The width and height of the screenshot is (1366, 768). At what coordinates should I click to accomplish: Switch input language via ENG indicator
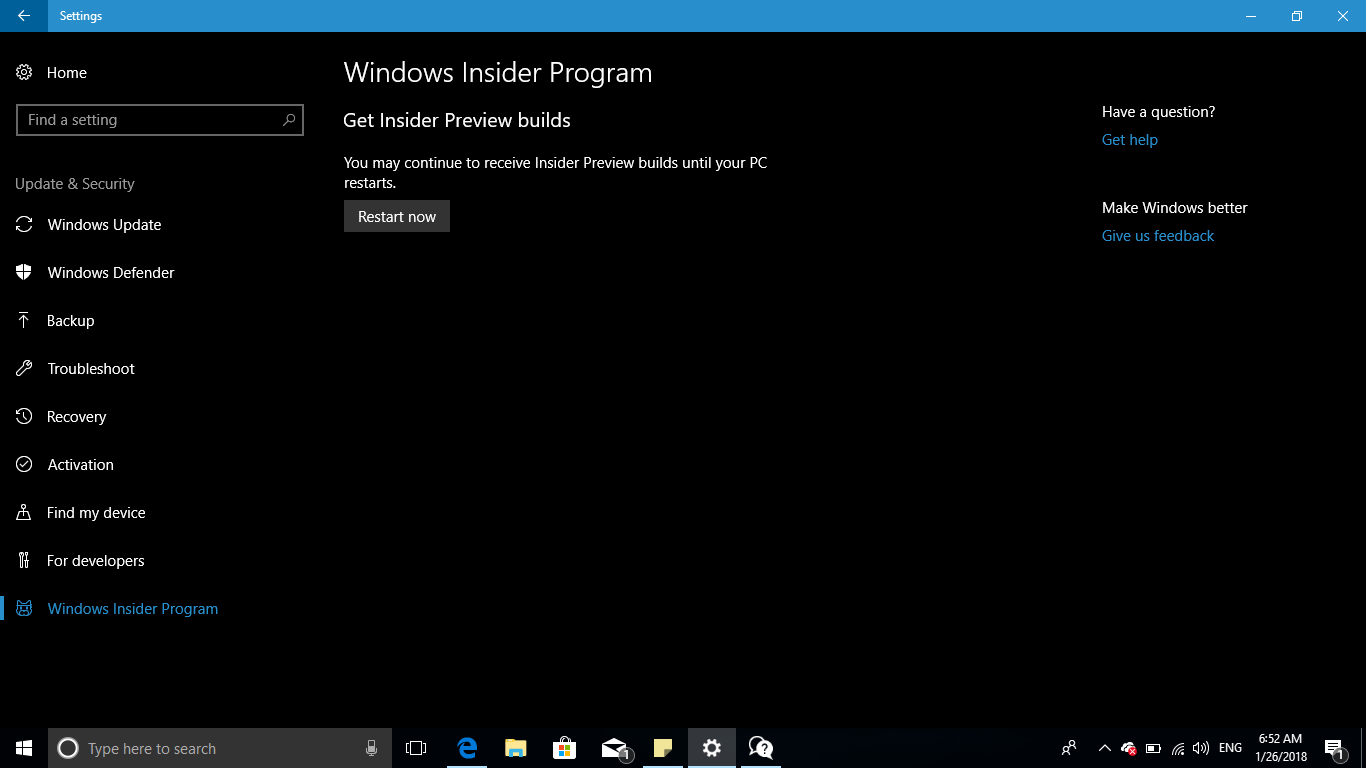pyautogui.click(x=1231, y=748)
